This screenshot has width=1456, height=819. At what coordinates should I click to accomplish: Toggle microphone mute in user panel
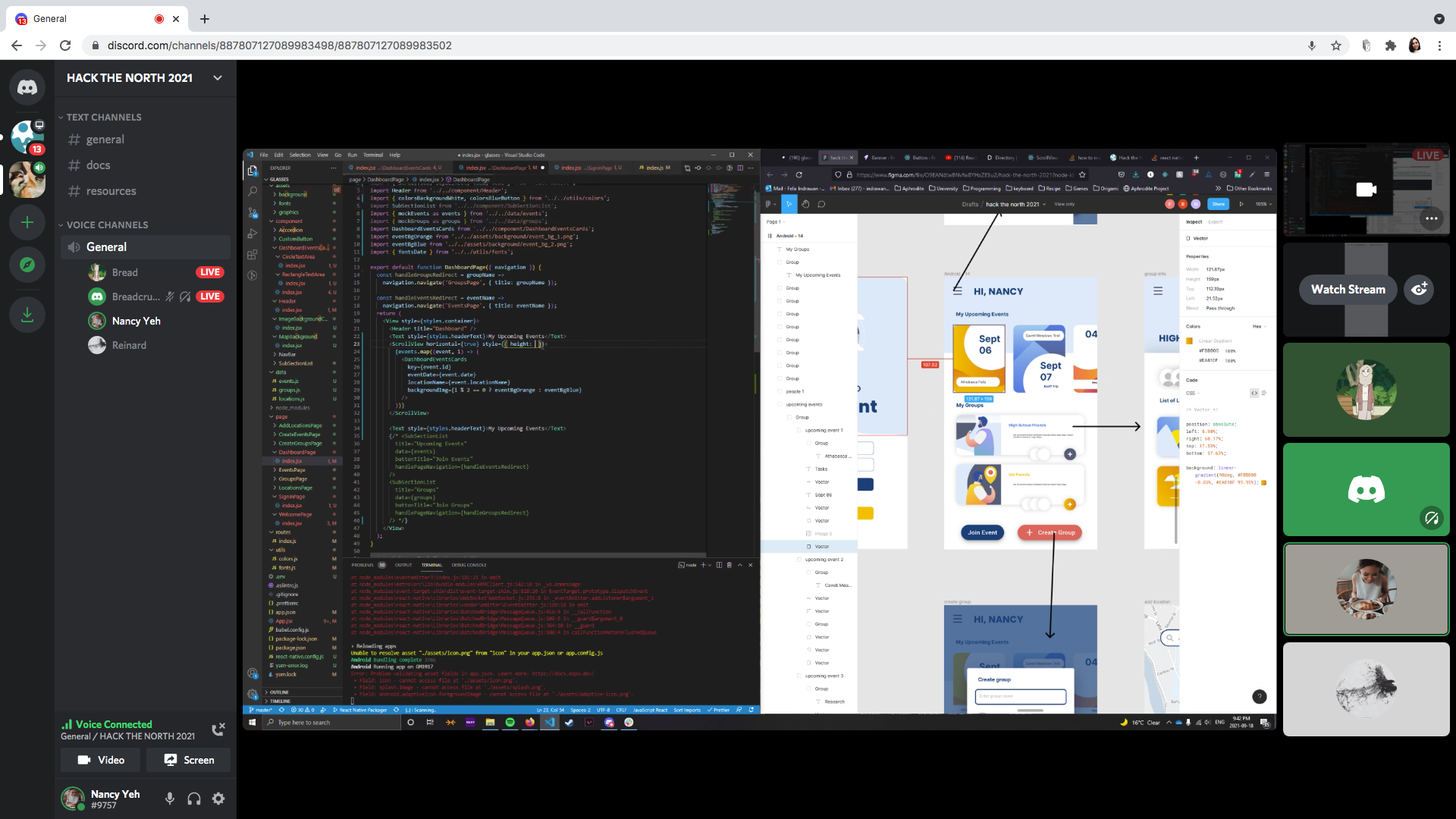(x=170, y=799)
